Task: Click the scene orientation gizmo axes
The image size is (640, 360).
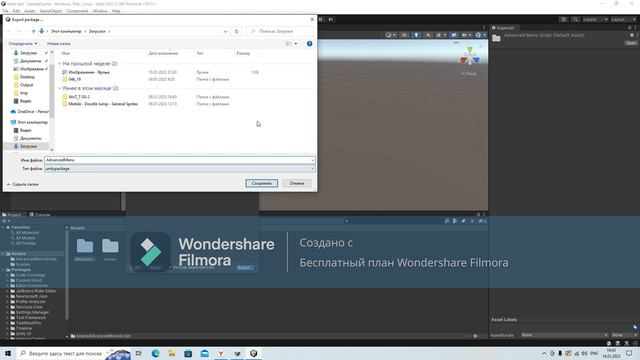Action: coord(470,56)
